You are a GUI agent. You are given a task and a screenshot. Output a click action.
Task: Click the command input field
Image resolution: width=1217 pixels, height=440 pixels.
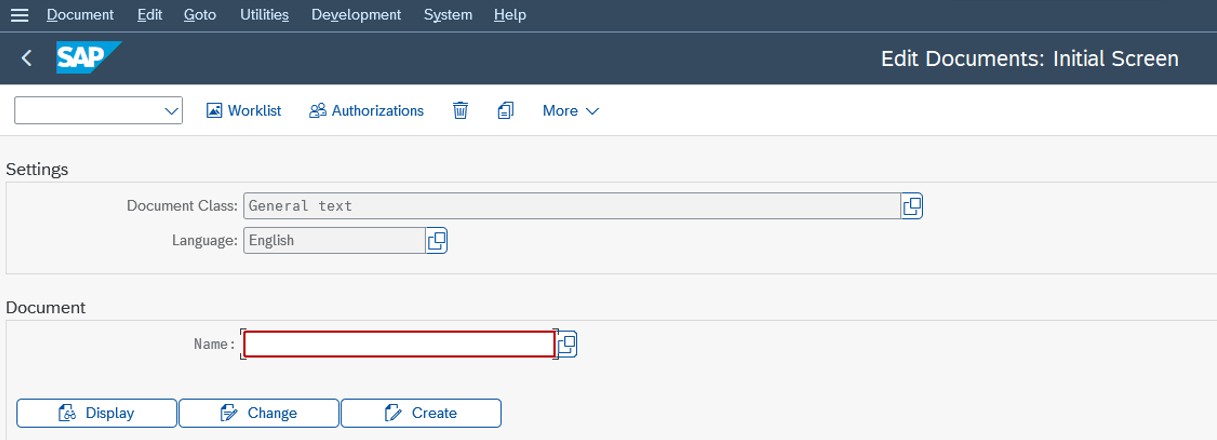click(x=88, y=110)
